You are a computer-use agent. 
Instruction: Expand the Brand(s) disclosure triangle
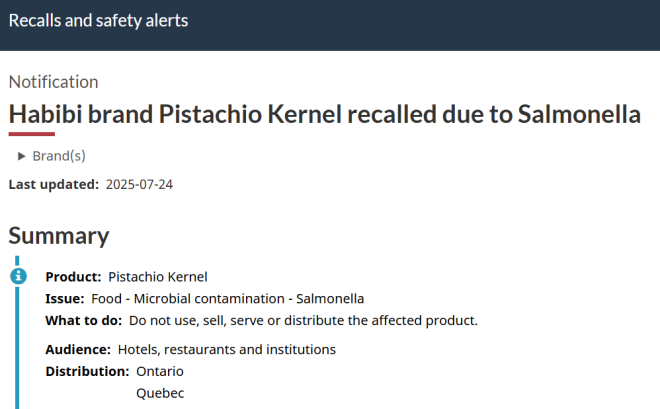click(22, 156)
